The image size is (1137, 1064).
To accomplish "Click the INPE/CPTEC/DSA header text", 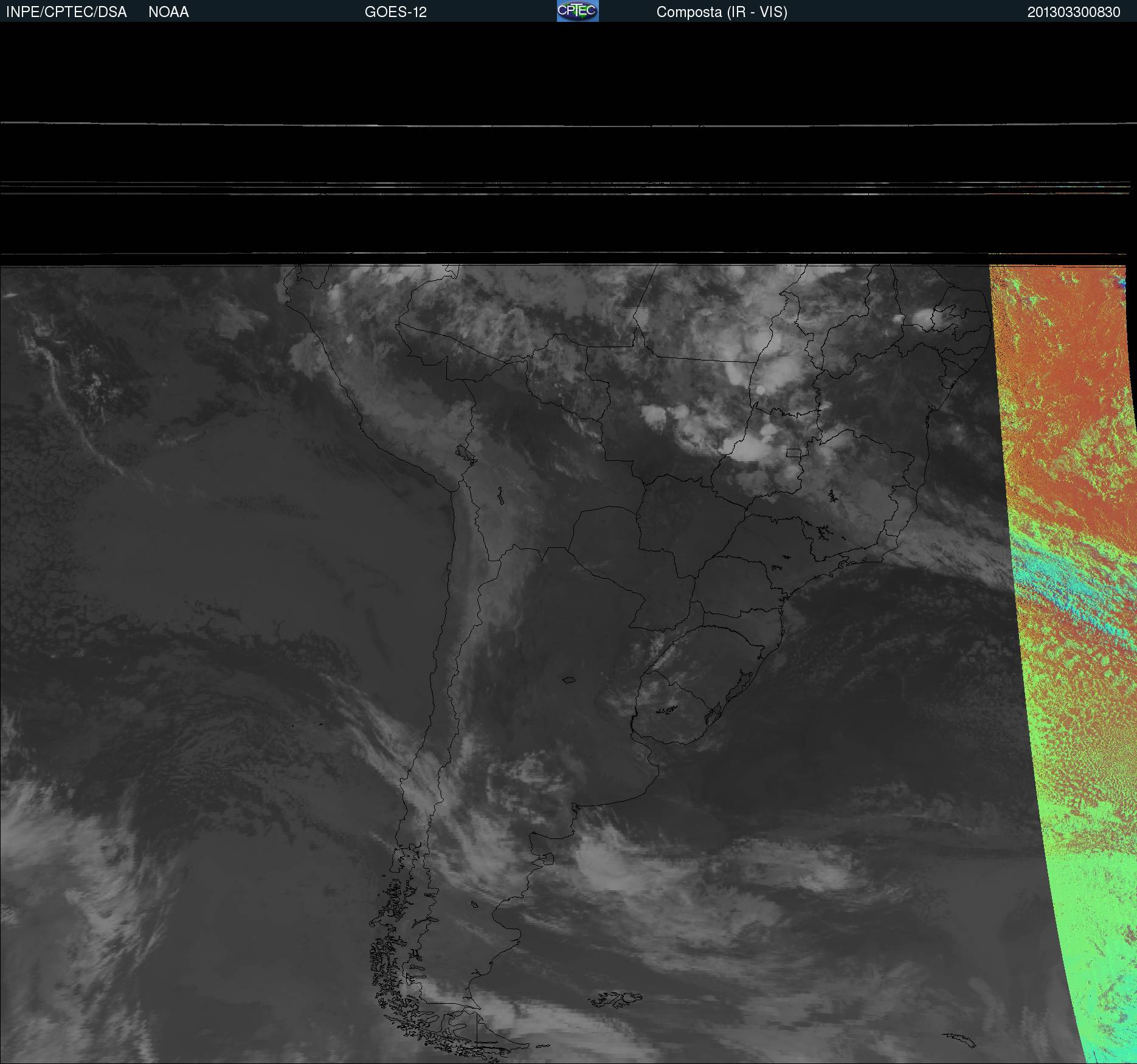I will pyautogui.click(x=66, y=12).
